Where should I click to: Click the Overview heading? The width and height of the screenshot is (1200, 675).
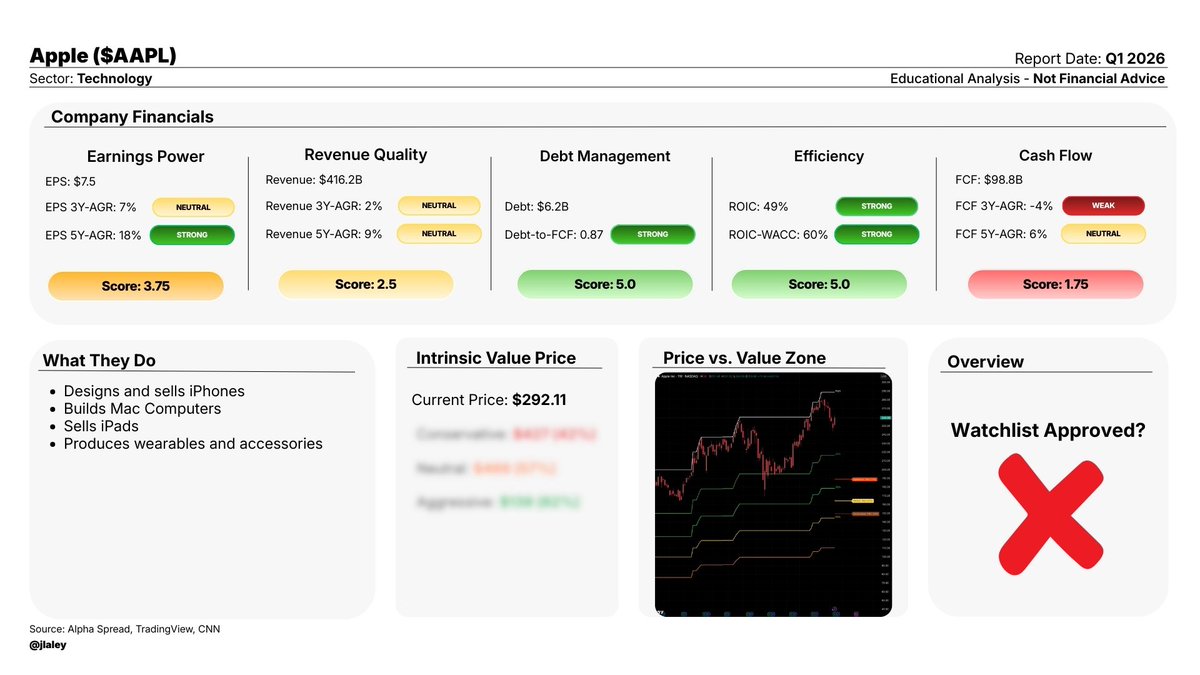coord(985,362)
